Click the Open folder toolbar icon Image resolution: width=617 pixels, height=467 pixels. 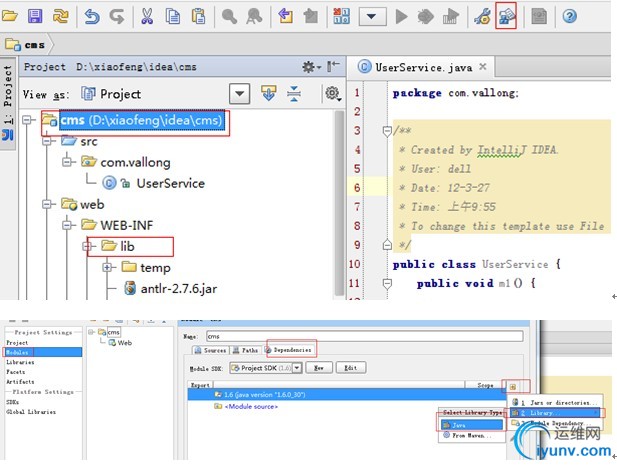[x=9, y=16]
